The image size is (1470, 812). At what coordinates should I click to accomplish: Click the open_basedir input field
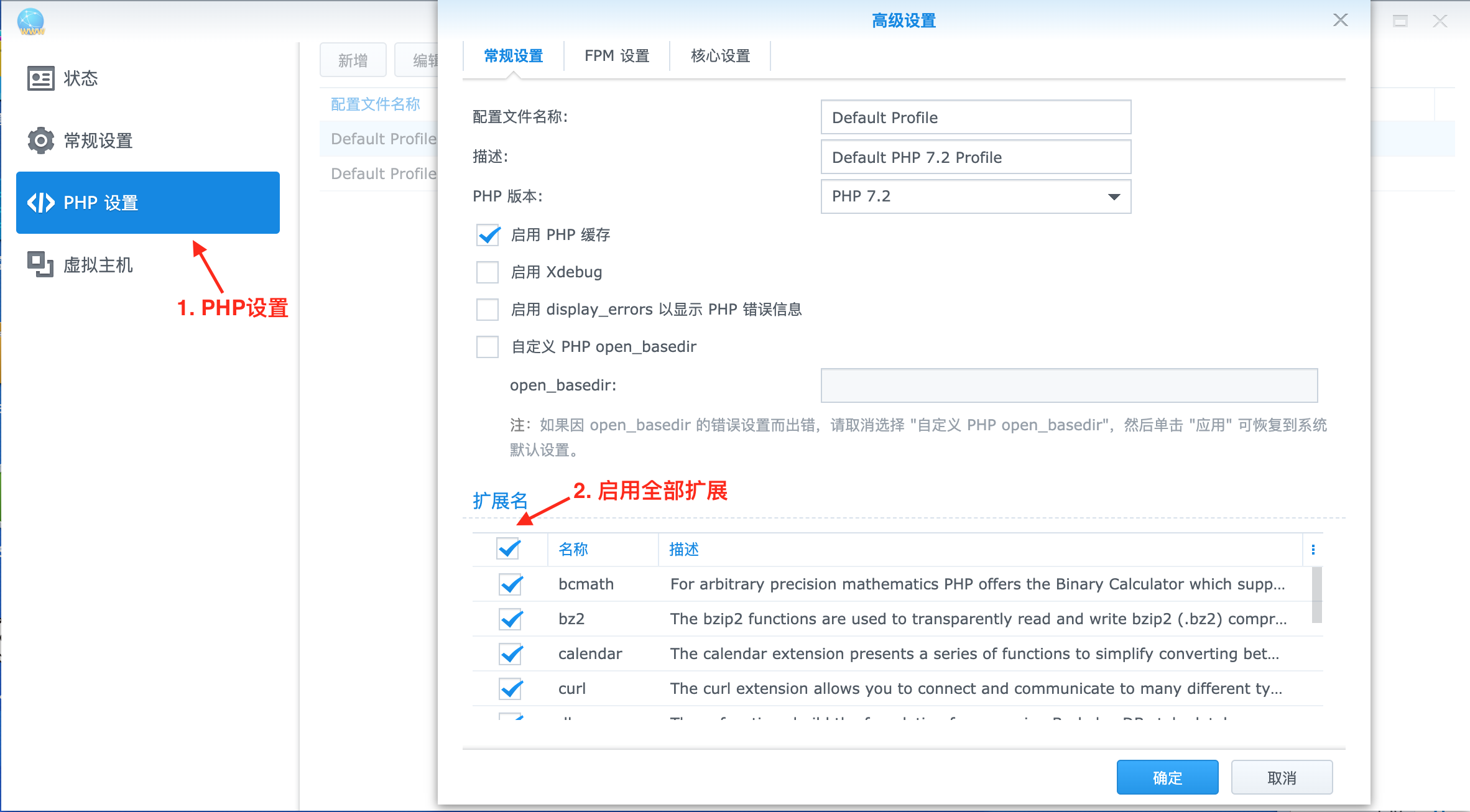(1069, 385)
